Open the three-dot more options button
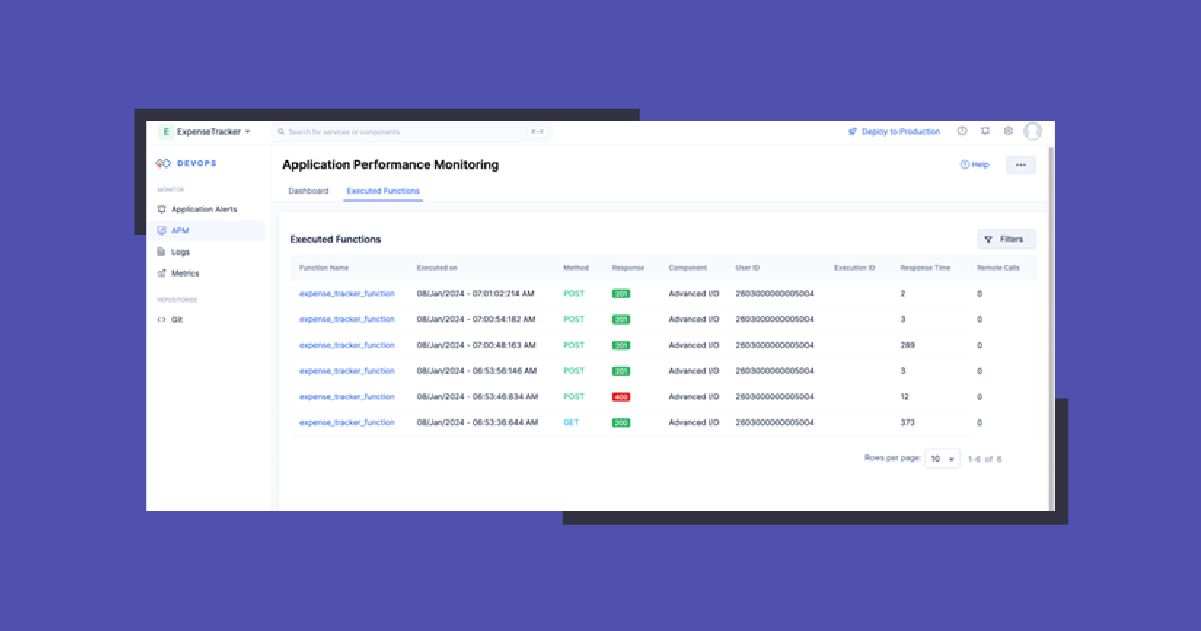This screenshot has height=631, width=1201. (x=1021, y=165)
